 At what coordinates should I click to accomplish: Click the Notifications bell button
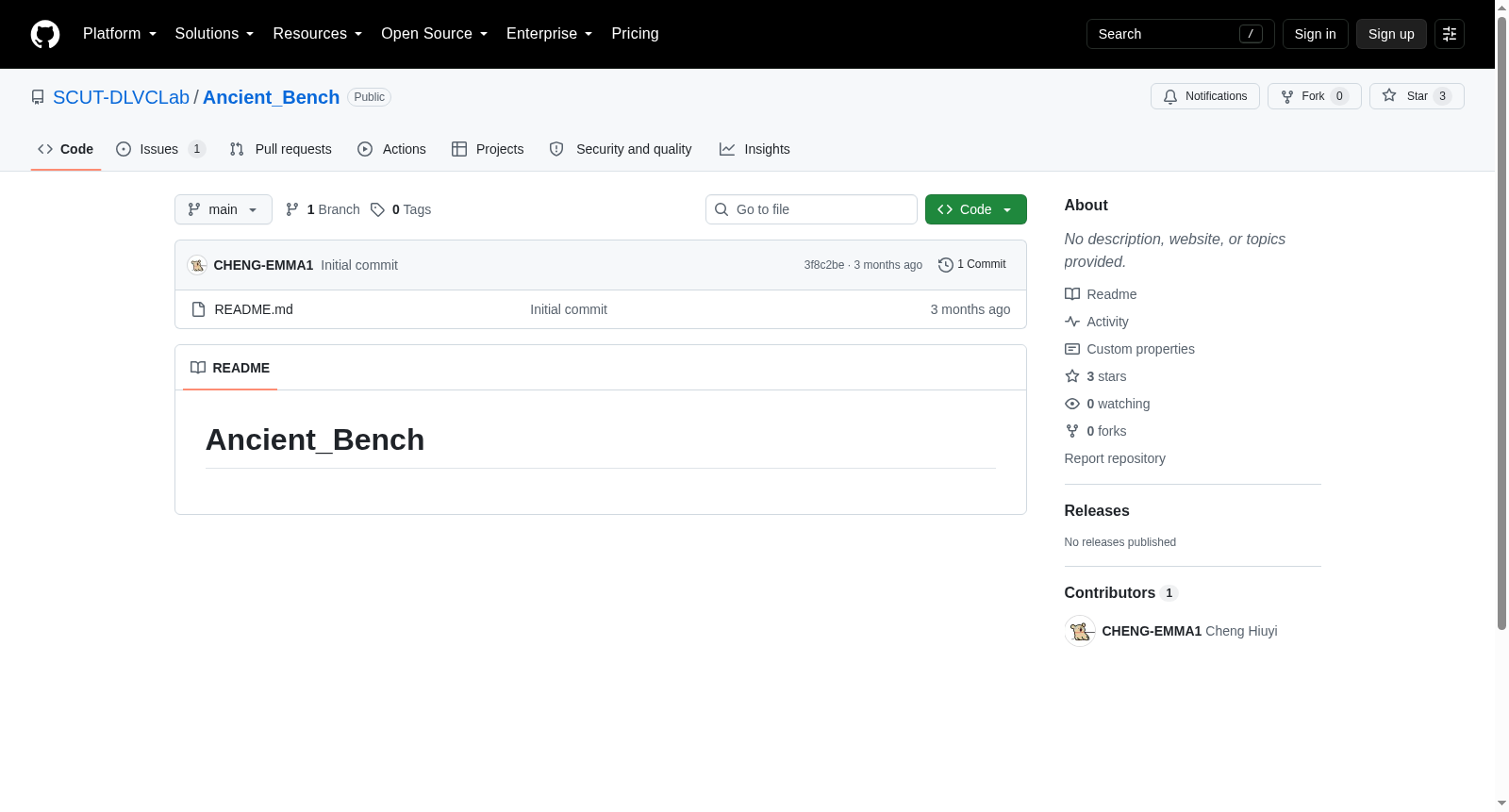click(x=1204, y=96)
